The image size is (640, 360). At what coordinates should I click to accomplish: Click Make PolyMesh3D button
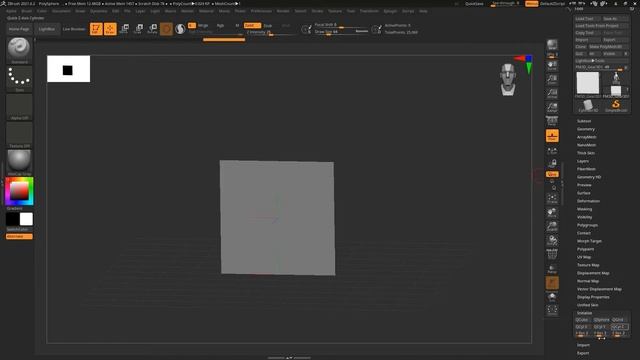tap(609, 47)
